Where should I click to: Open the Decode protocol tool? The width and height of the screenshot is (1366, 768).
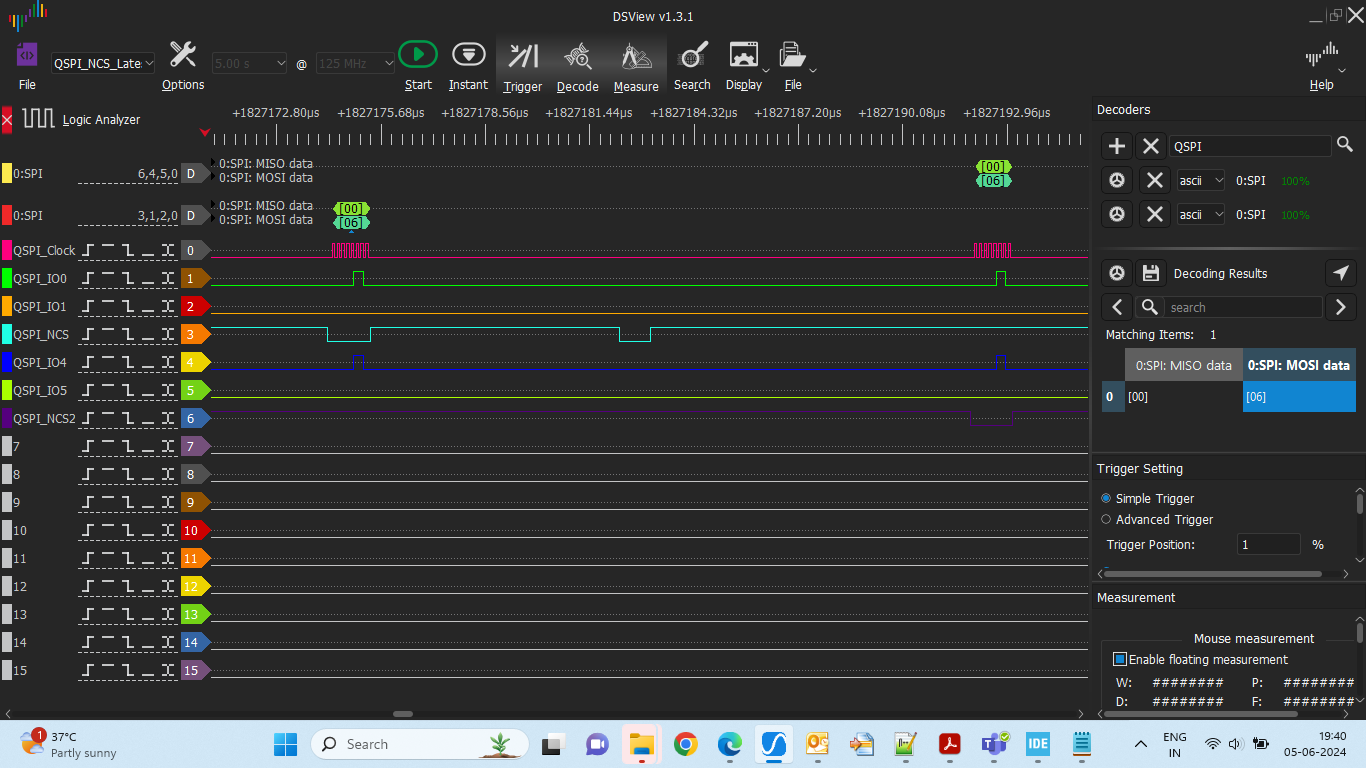tap(577, 55)
